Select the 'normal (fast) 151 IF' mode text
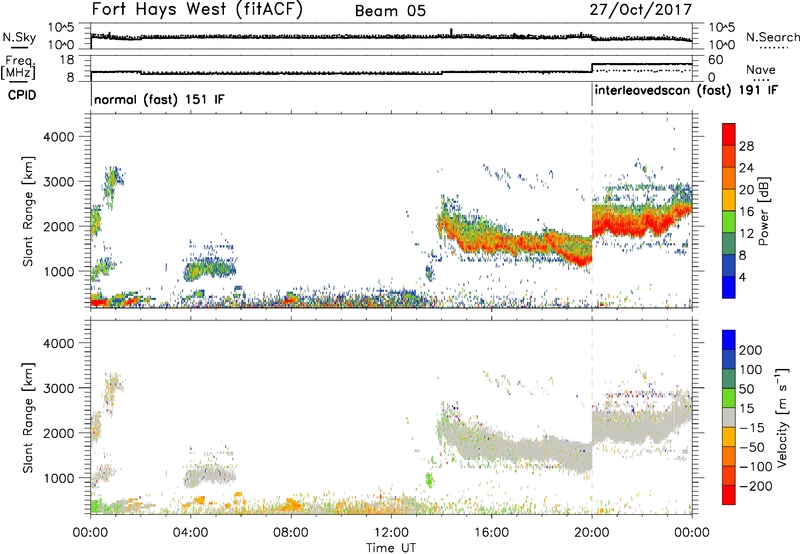This screenshot has width=800, height=554. (x=159, y=99)
